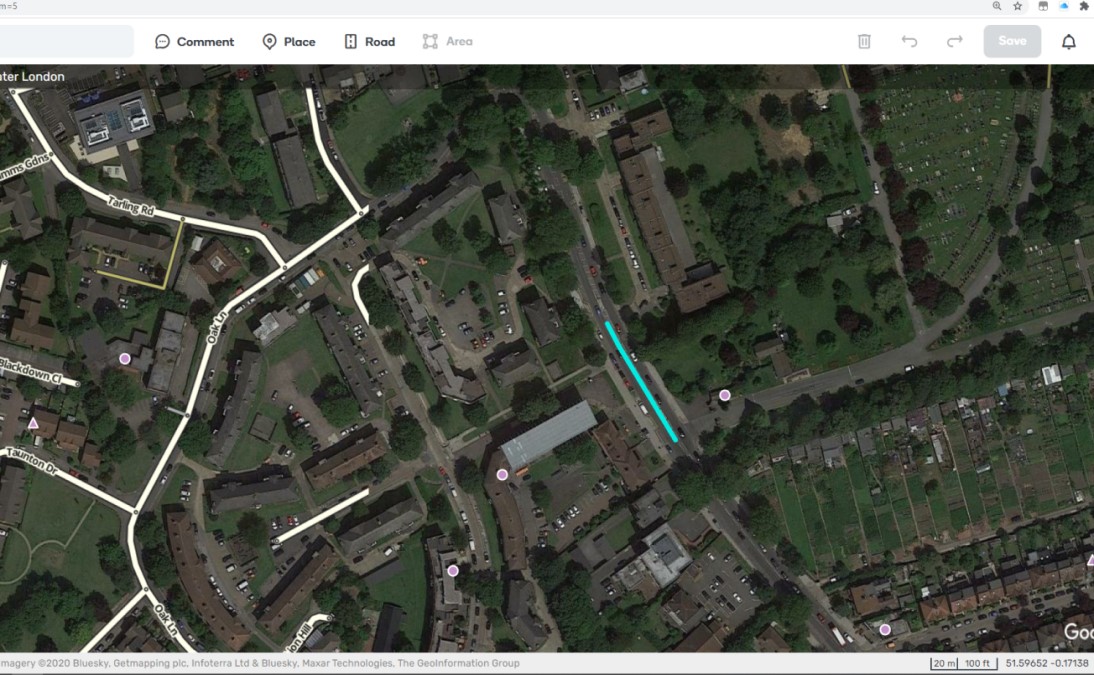Select the purple triangle marker near Taunton Dr
The width and height of the screenshot is (1094, 675).
point(33,423)
